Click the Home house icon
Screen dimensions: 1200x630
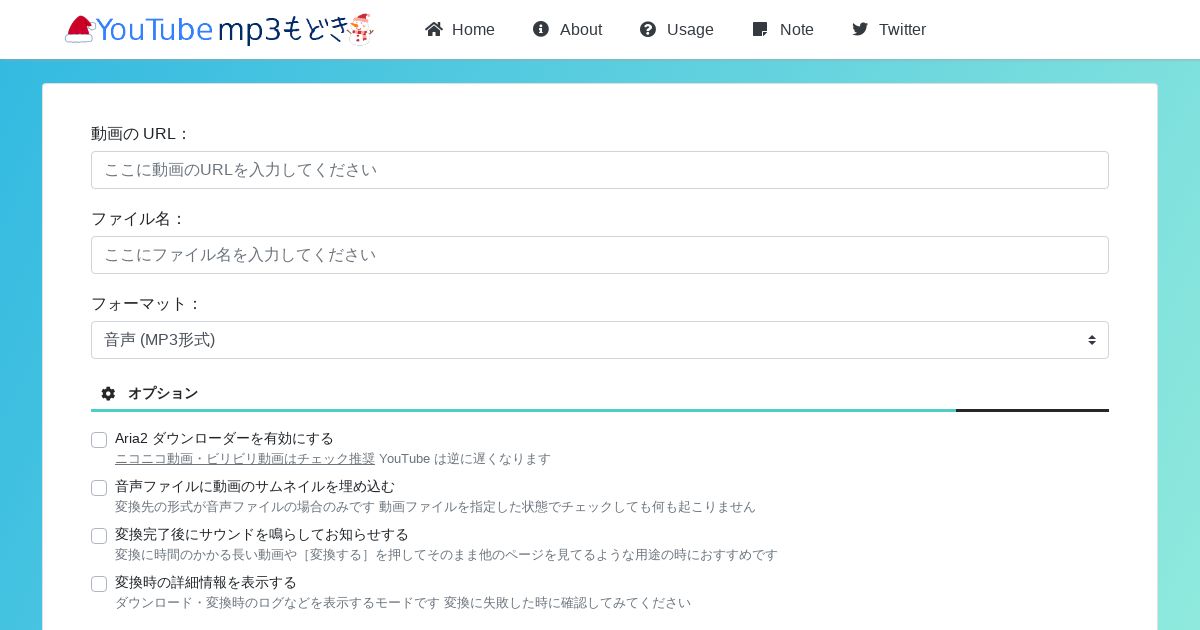(434, 29)
